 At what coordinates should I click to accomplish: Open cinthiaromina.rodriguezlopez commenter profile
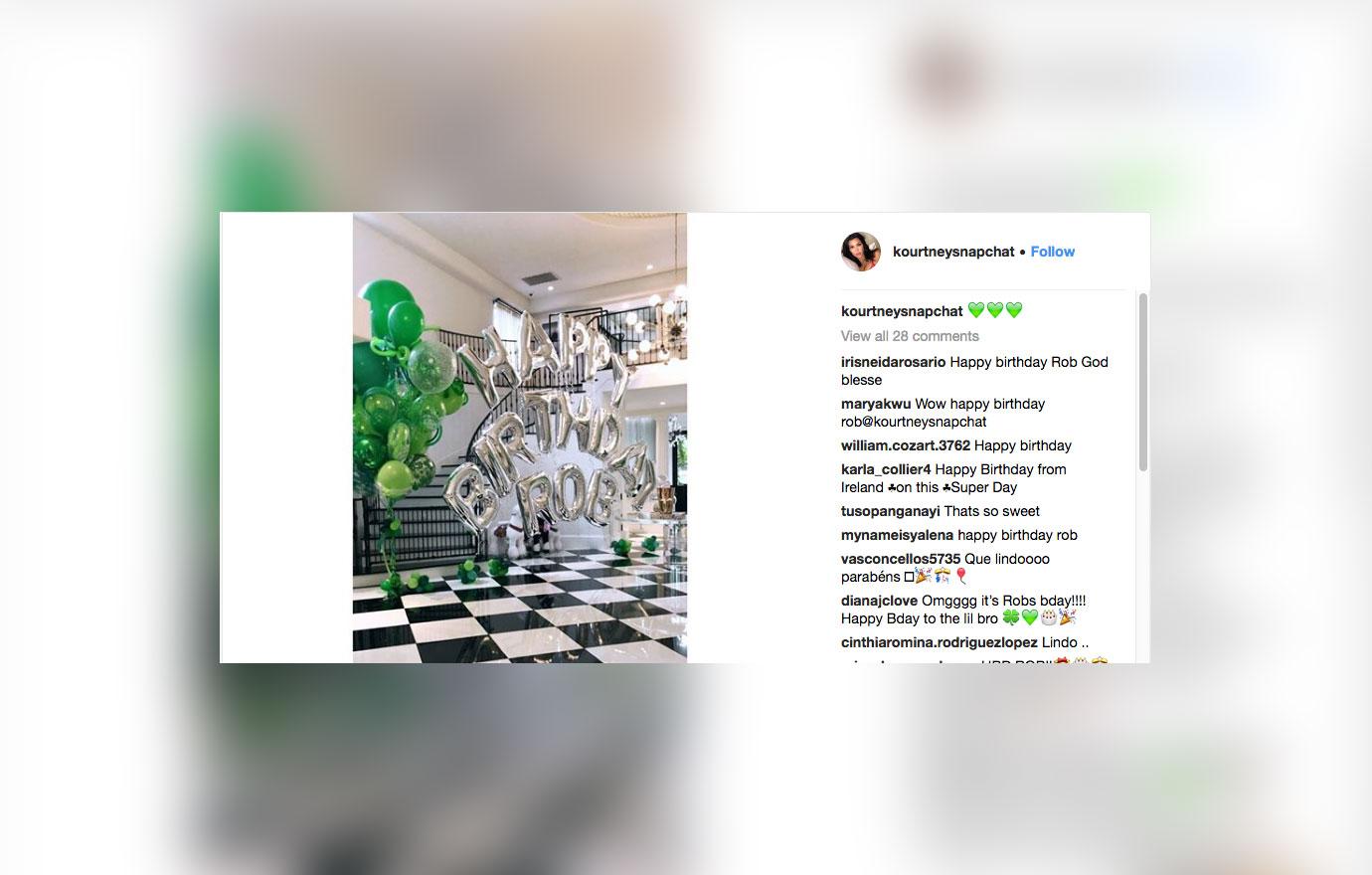940,642
